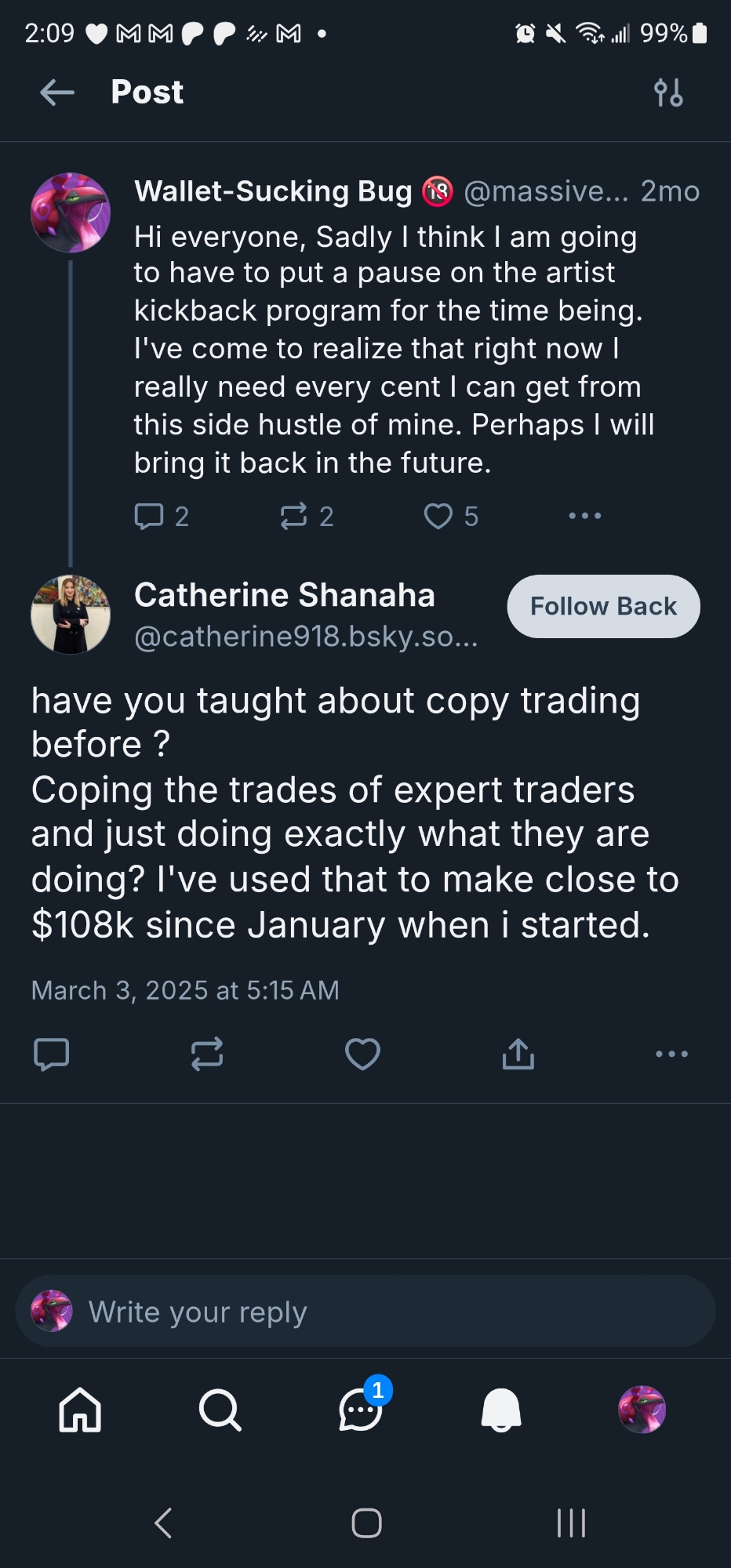Open more options on Wallet-Sucking Bug post
Image resolution: width=731 pixels, height=1568 pixels.
[585, 516]
